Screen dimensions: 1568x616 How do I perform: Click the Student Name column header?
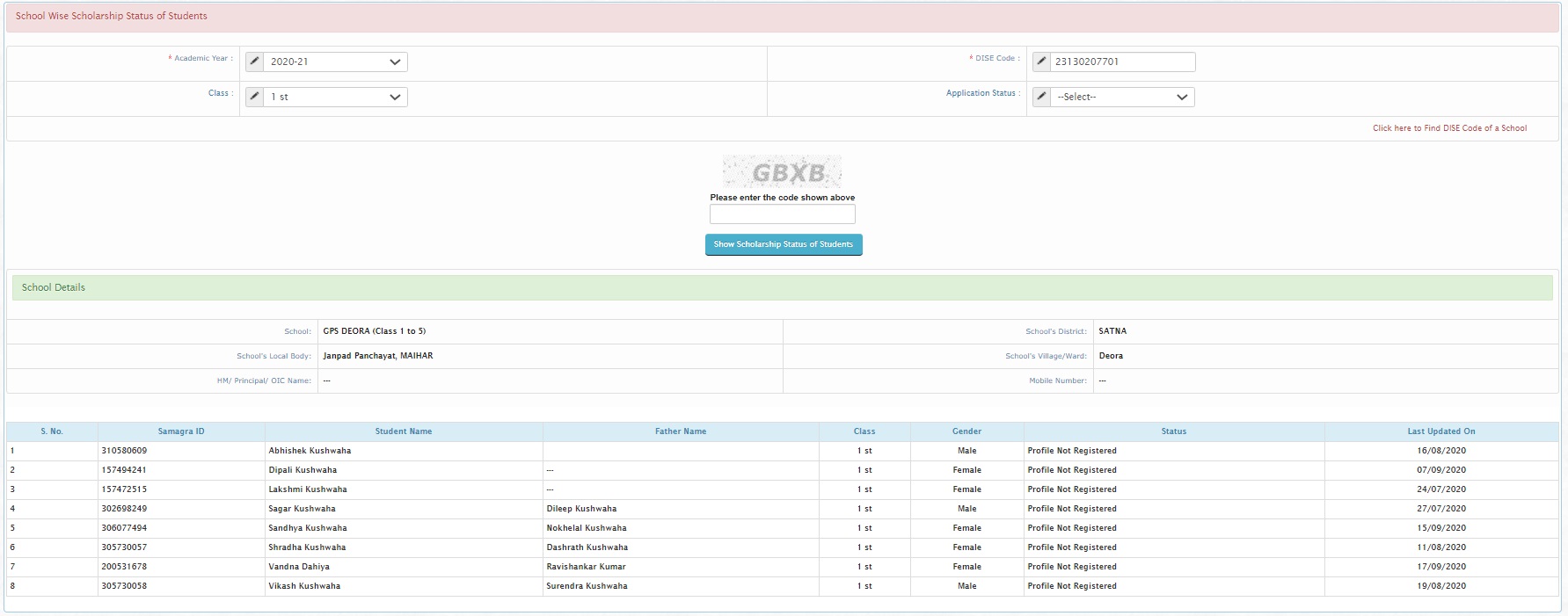coord(404,431)
